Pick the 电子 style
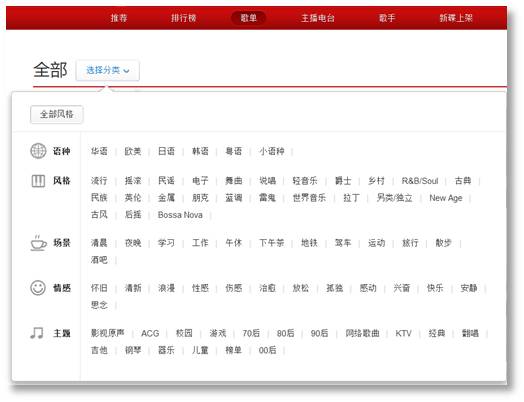The height and width of the screenshot is (402, 524). pos(200,181)
